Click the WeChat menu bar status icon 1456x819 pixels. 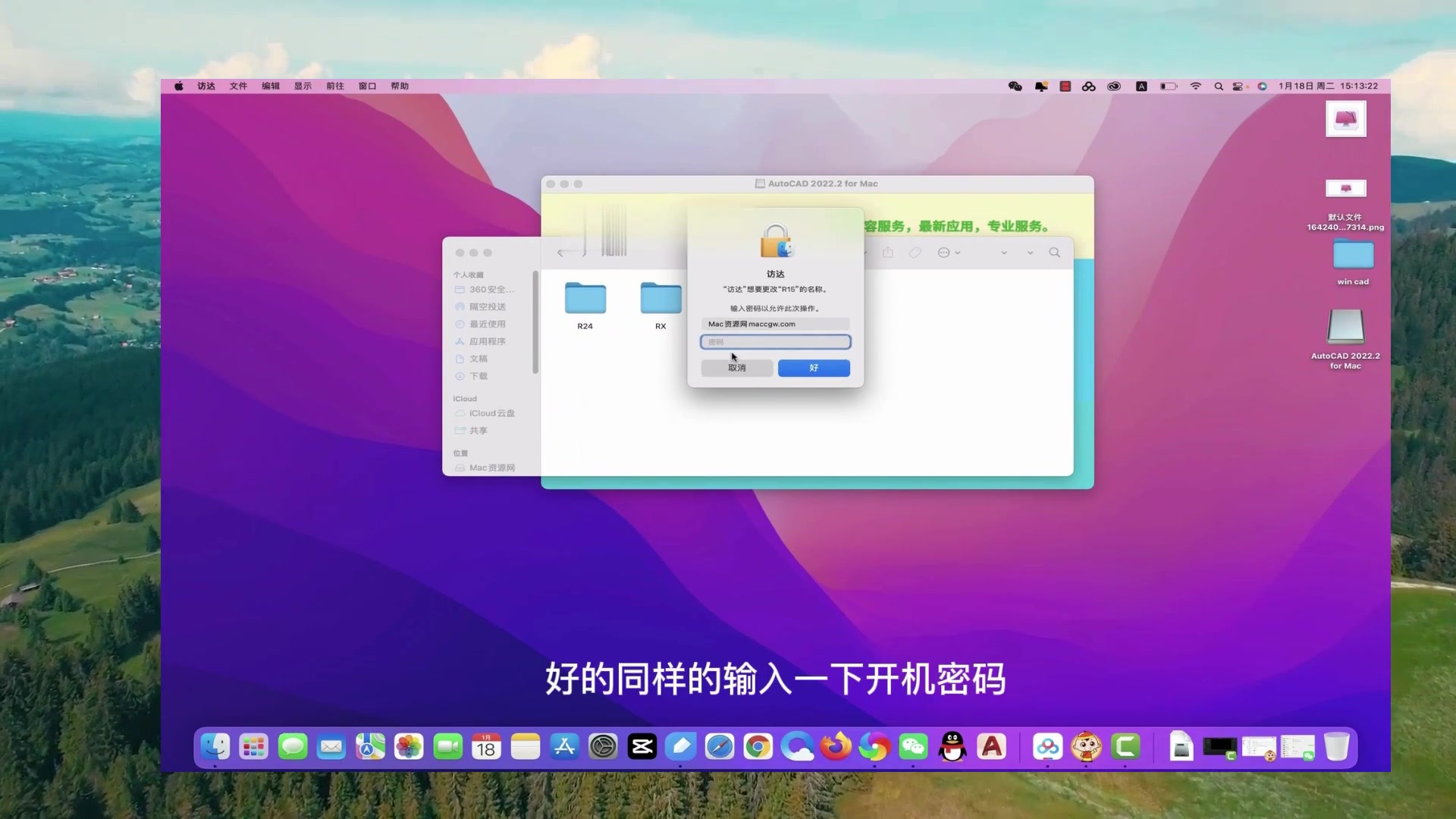coord(1015,86)
